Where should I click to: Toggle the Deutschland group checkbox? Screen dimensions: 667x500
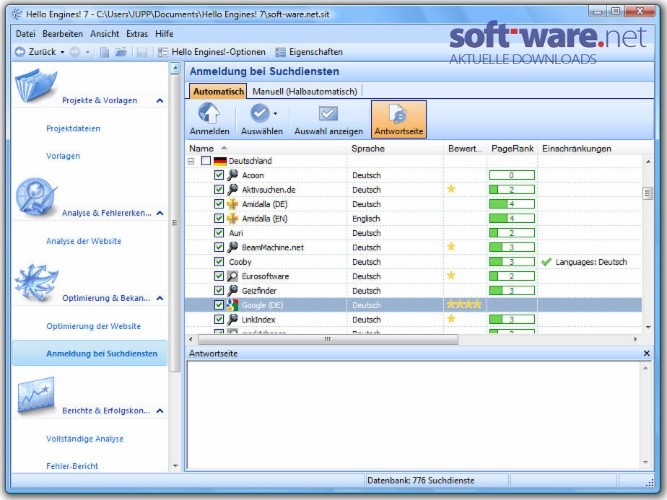[206, 161]
